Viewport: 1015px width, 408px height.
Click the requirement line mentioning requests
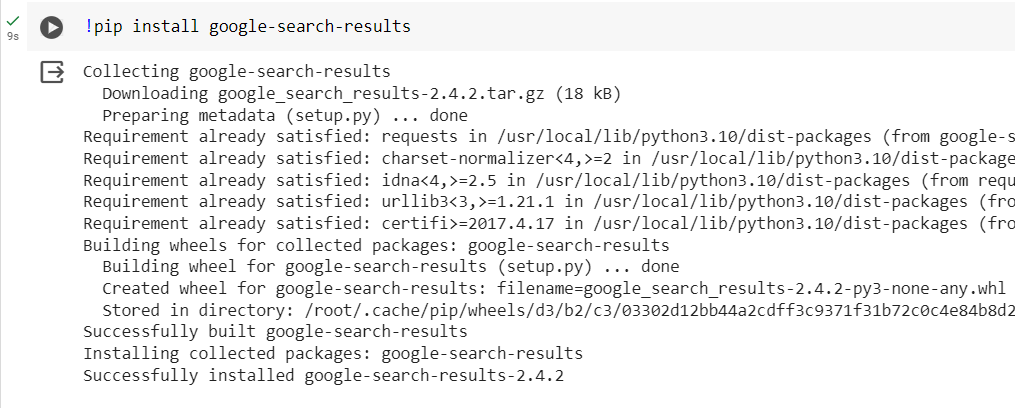[x=549, y=137]
